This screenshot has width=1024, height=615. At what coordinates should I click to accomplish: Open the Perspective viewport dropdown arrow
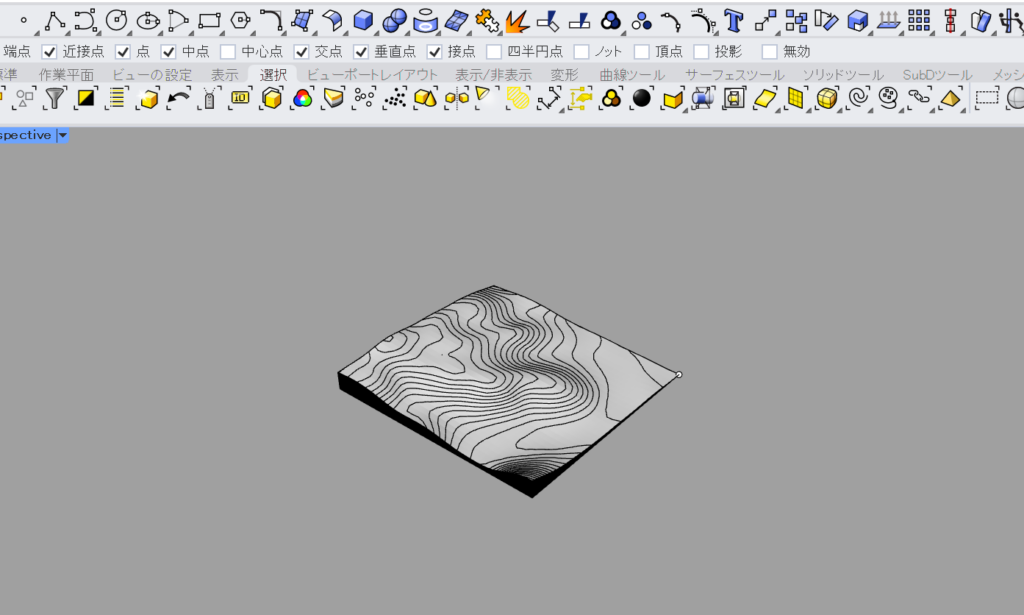(x=62, y=135)
